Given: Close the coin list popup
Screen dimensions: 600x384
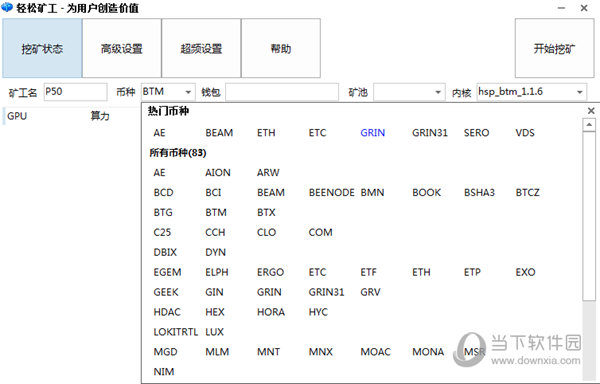Looking at the screenshot, I should [591, 111].
